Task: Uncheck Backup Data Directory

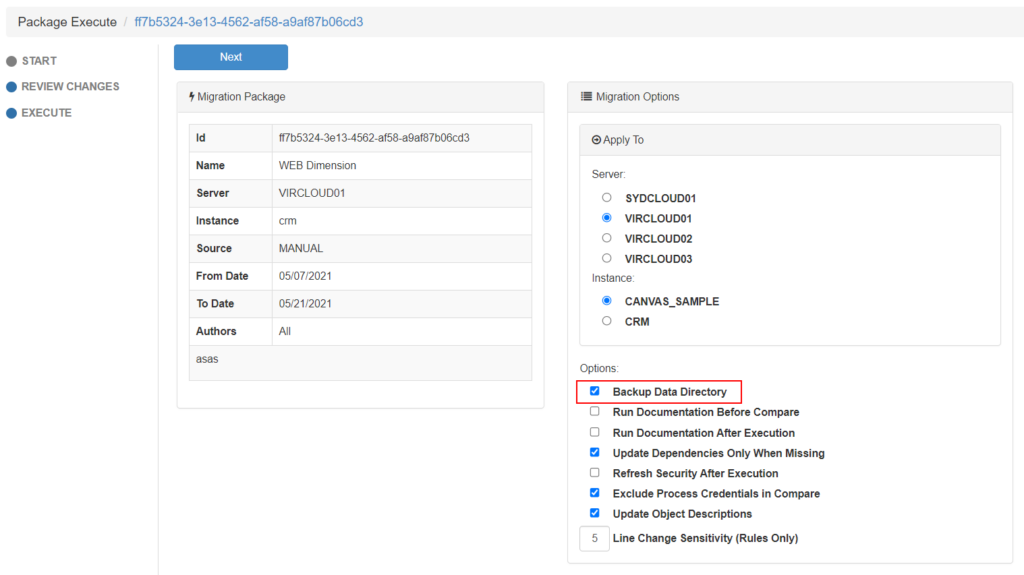Action: pyautogui.click(x=595, y=391)
